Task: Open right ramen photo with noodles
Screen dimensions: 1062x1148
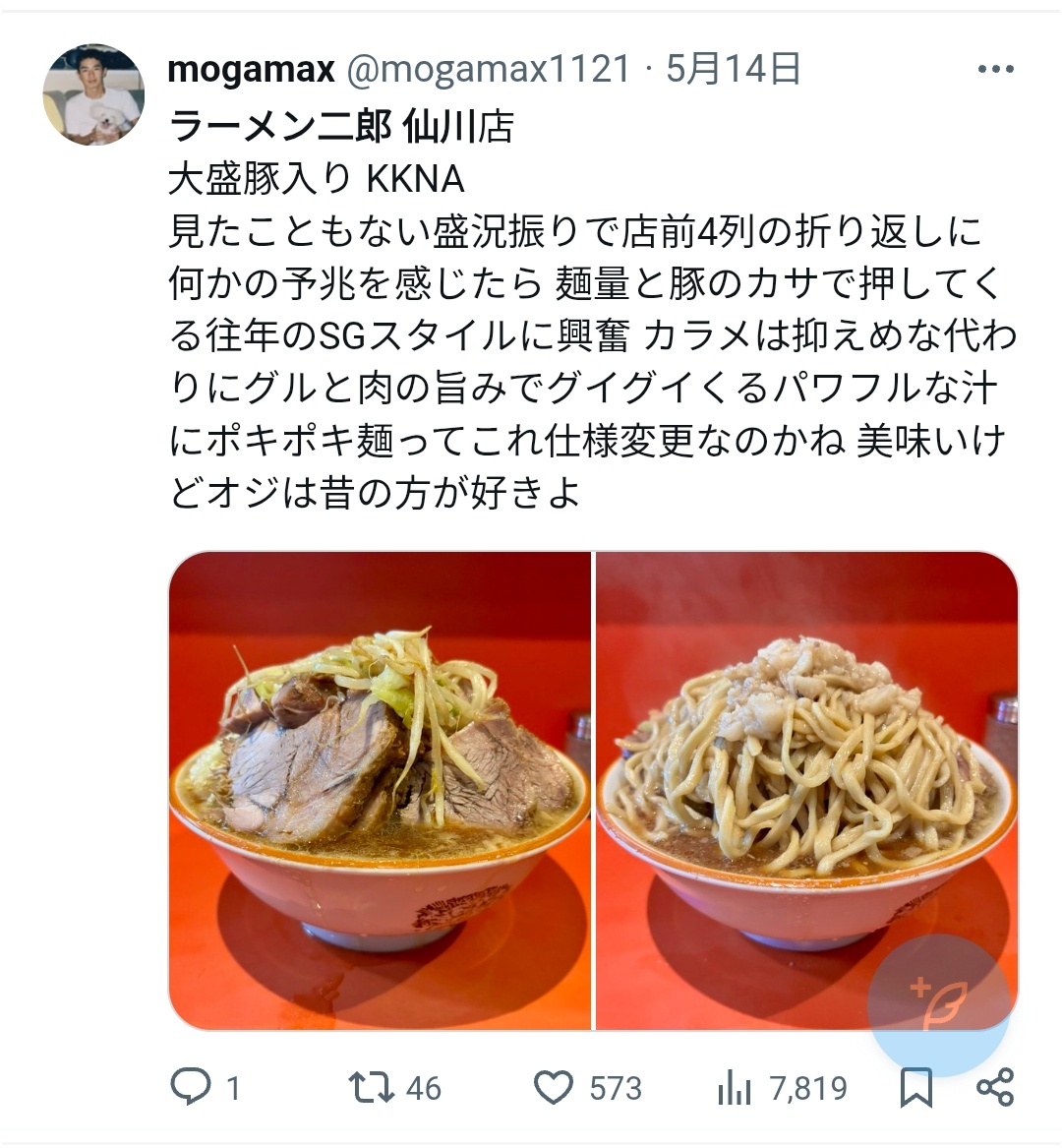Action: point(806,791)
